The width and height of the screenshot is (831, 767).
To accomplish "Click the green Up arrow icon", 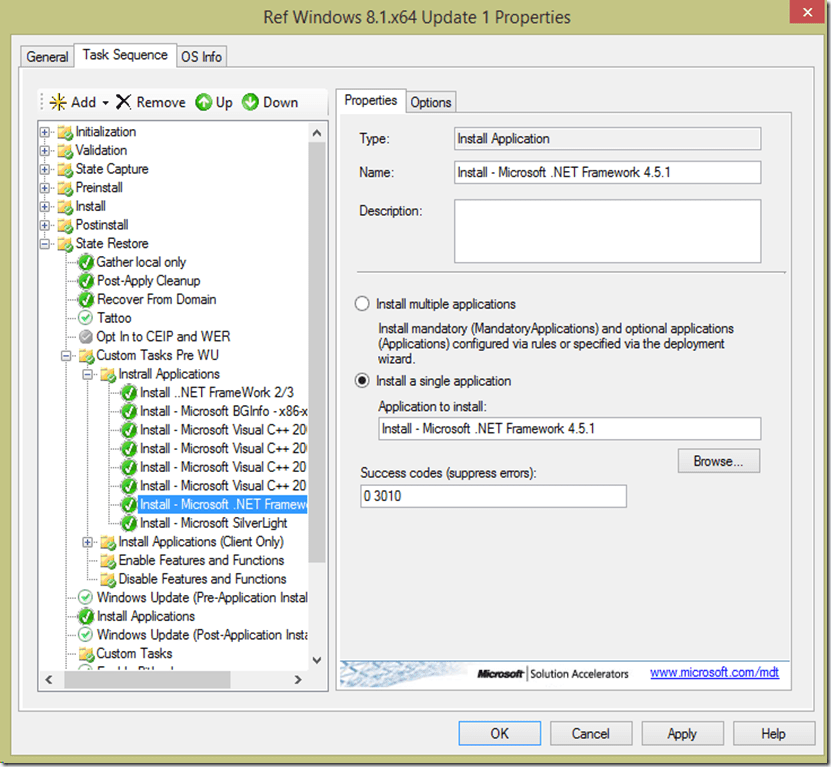I will coord(204,102).
